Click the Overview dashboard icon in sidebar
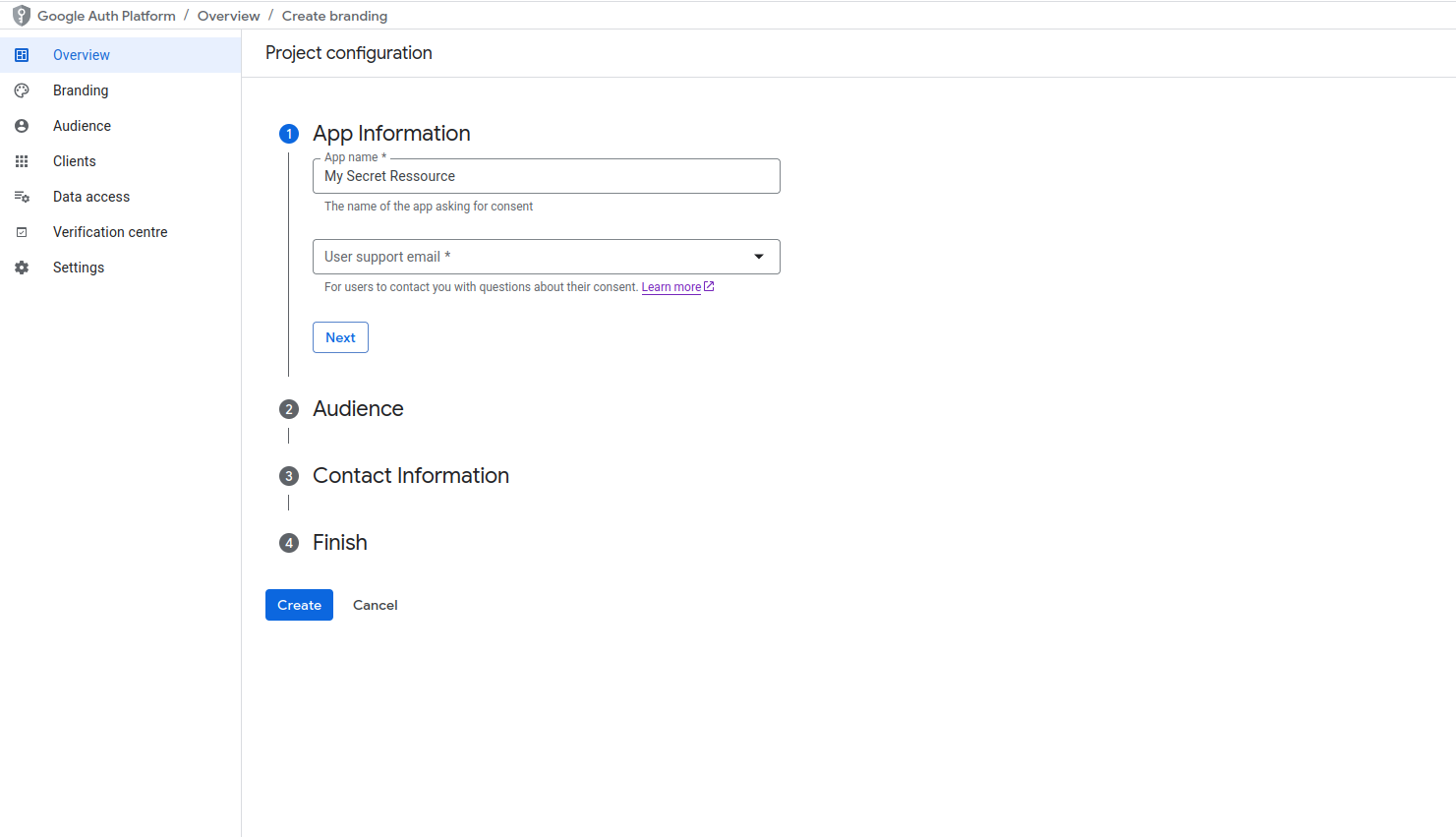Image resolution: width=1456 pixels, height=837 pixels. tap(22, 55)
